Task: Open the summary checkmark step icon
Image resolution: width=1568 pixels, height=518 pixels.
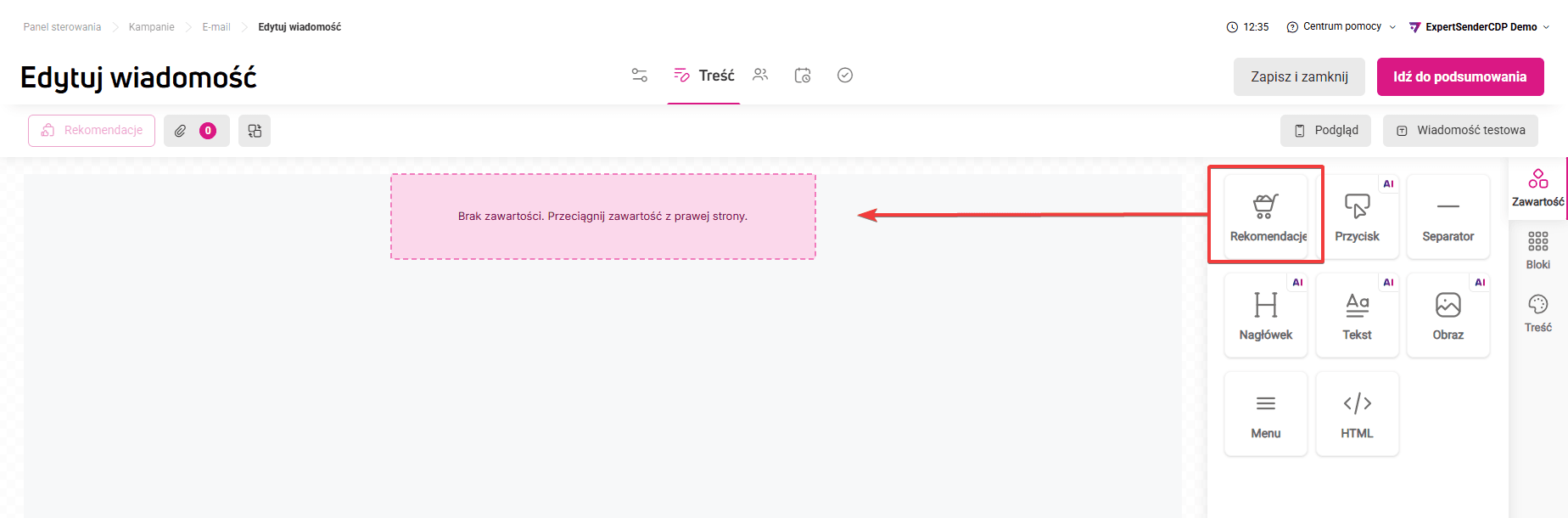Action: (x=845, y=76)
